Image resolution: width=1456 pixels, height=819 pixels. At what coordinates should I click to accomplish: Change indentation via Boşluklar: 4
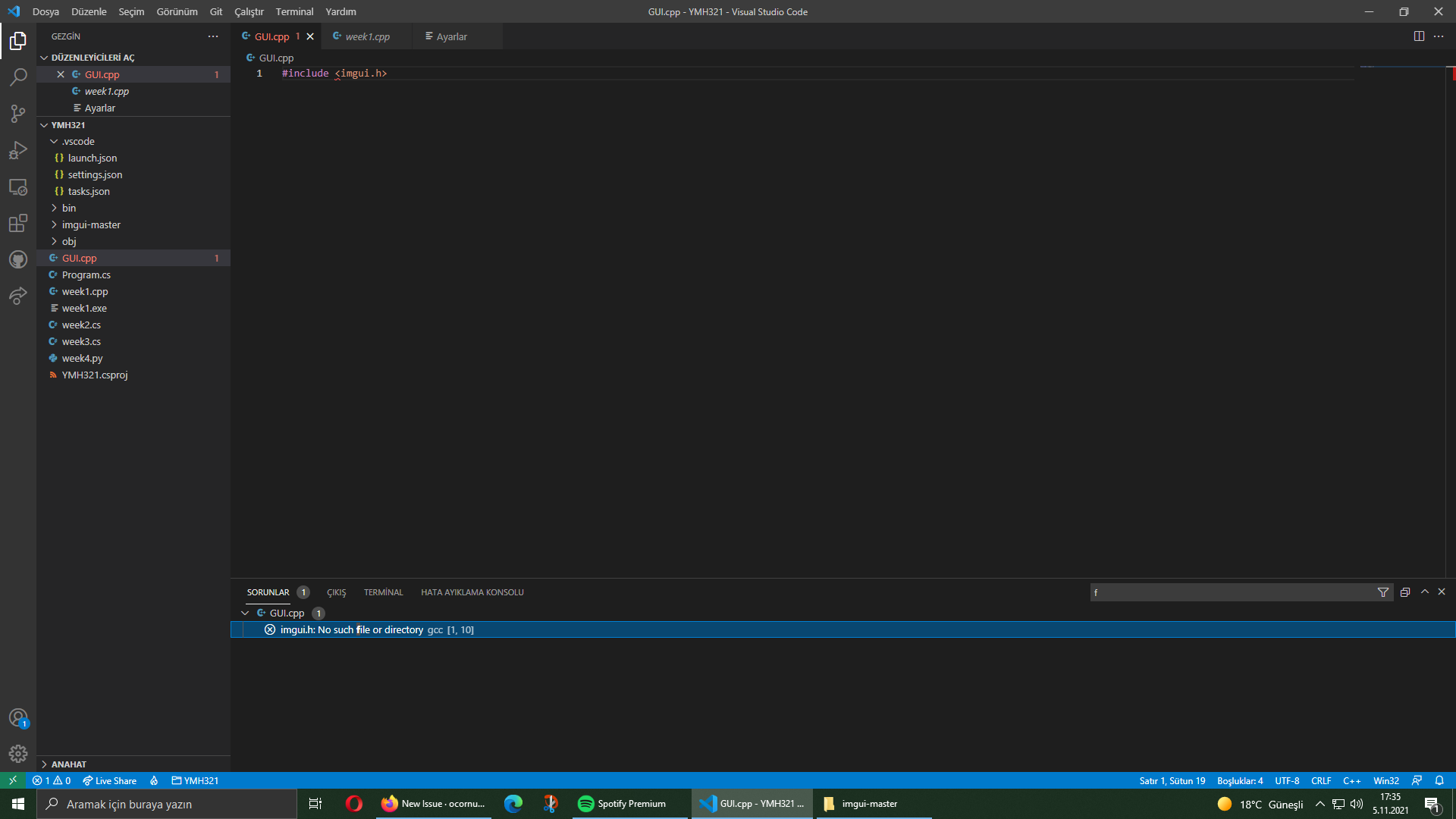1240,780
